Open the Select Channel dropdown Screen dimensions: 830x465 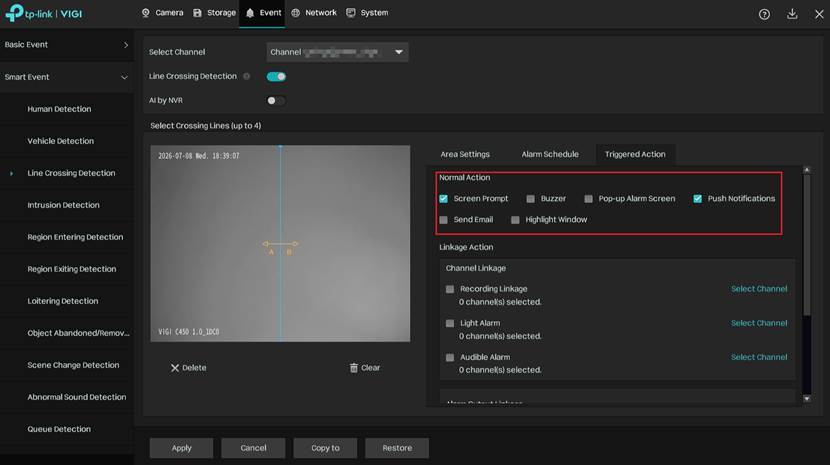337,52
